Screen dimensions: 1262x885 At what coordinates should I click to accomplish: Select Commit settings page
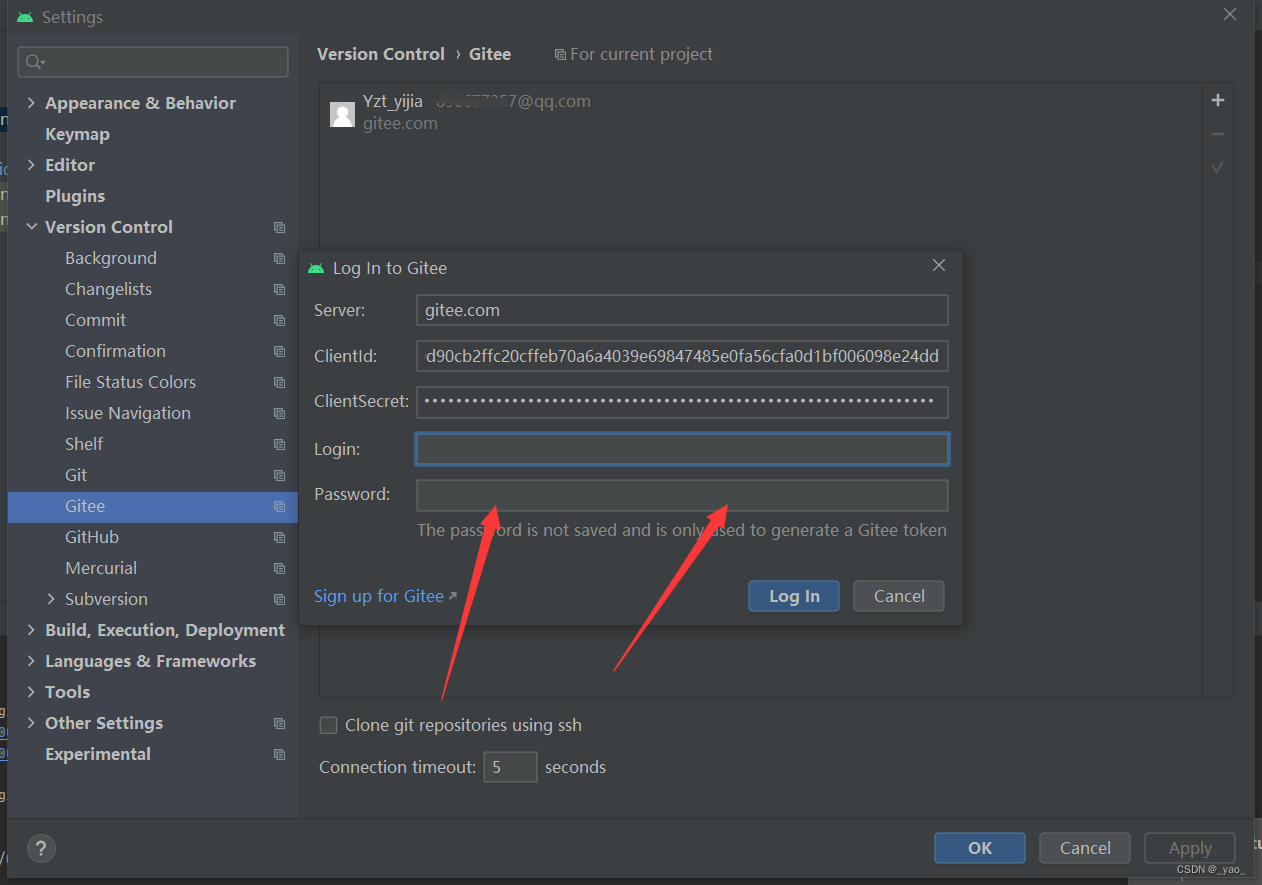point(96,320)
